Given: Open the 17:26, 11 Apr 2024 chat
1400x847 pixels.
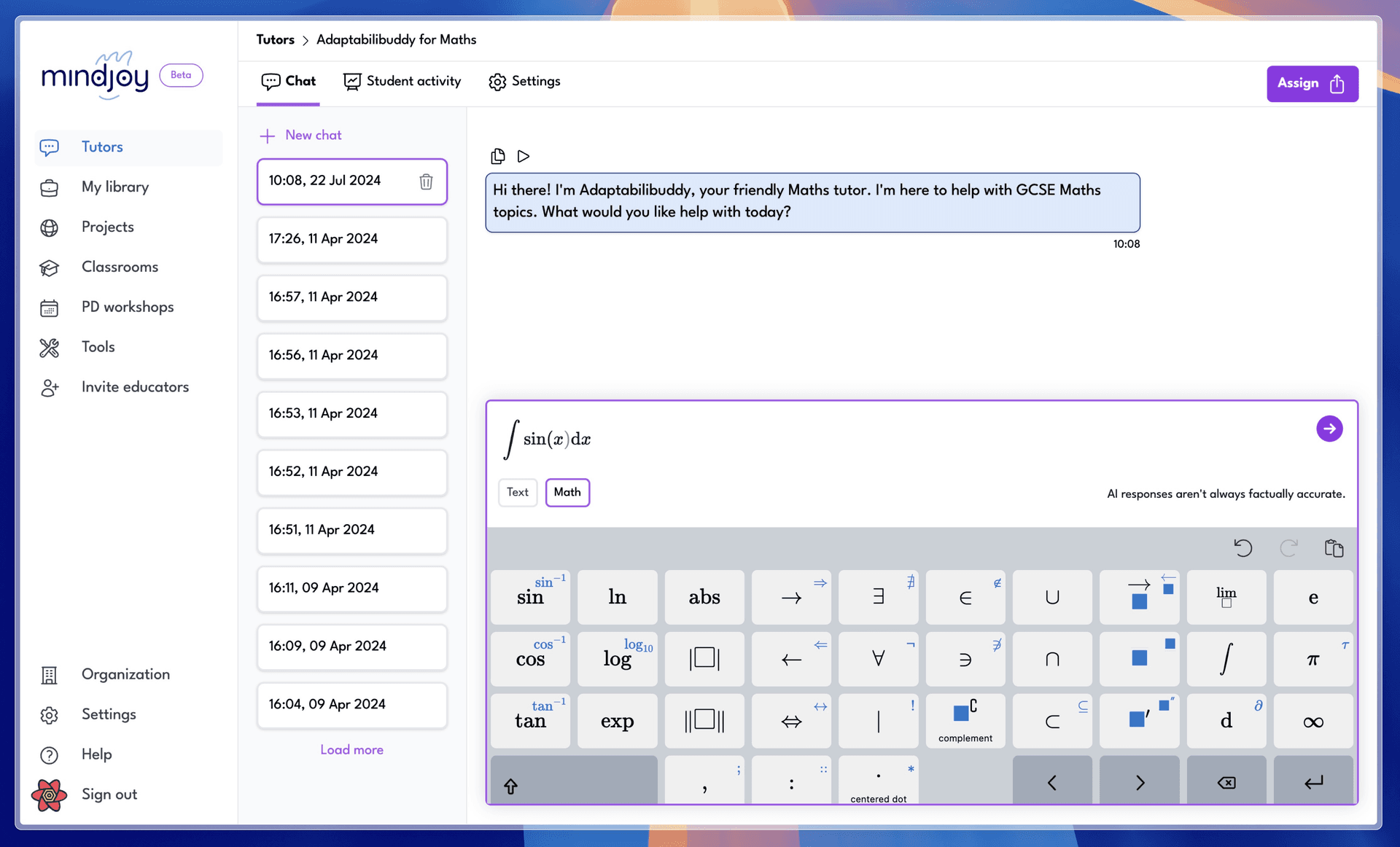Looking at the screenshot, I should [x=351, y=240].
